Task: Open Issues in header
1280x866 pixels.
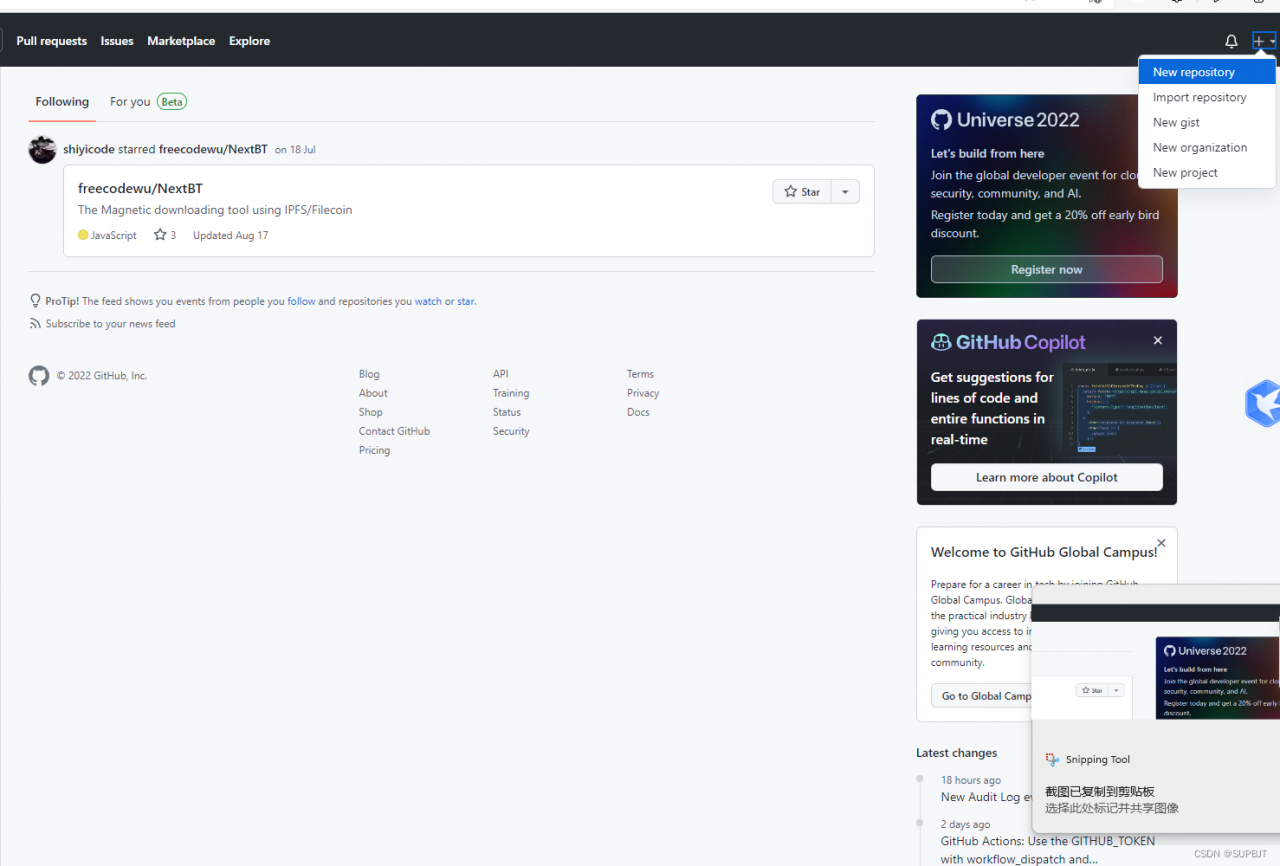Action: click(x=117, y=41)
